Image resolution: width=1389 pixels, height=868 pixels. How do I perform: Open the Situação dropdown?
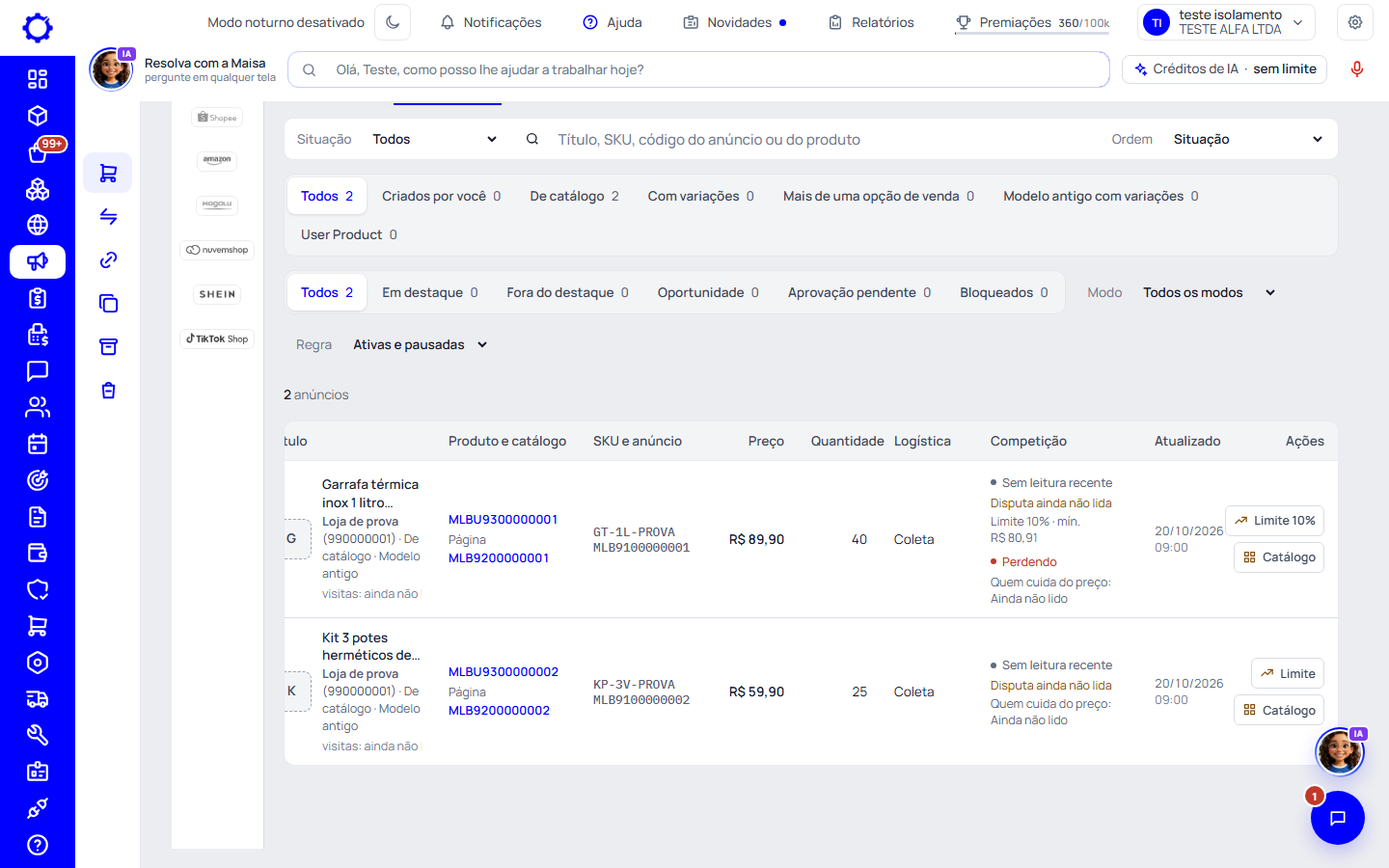(x=434, y=139)
